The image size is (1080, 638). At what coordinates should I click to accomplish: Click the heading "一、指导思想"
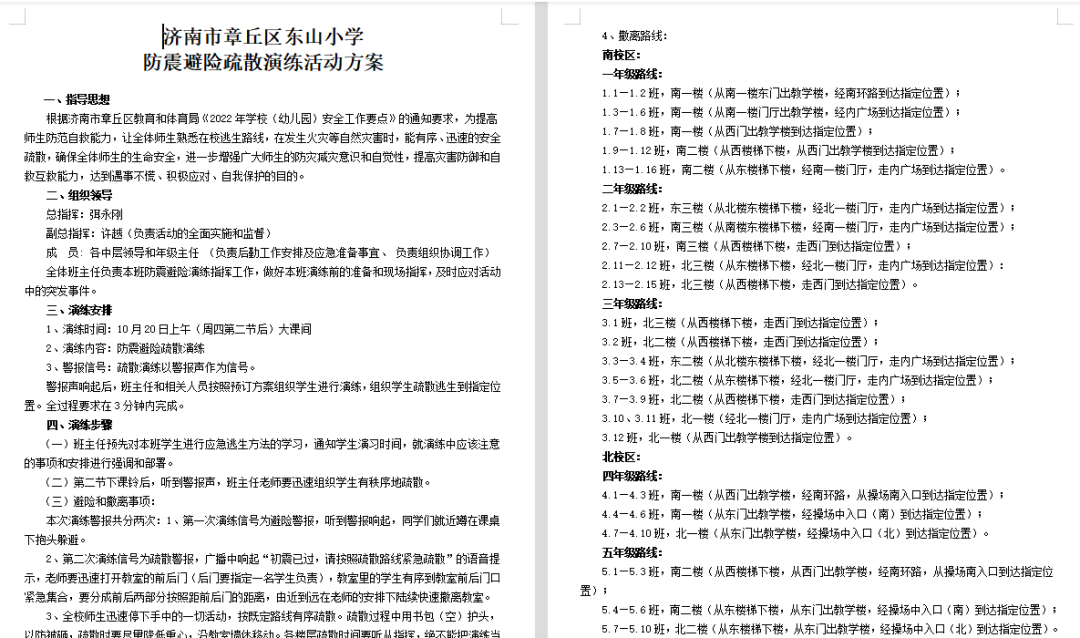(78, 99)
